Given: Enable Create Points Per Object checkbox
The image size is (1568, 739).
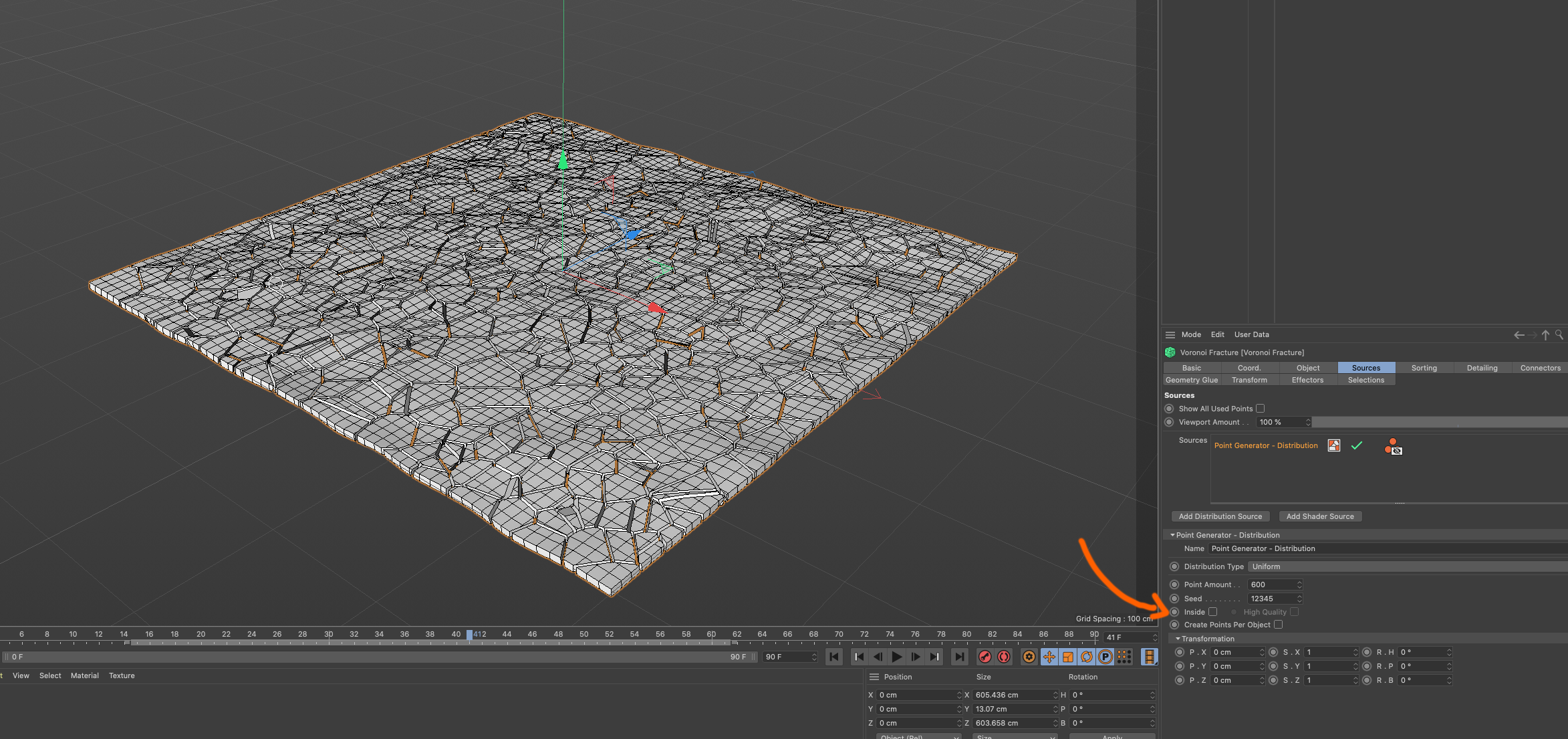Looking at the screenshot, I should [1278, 625].
